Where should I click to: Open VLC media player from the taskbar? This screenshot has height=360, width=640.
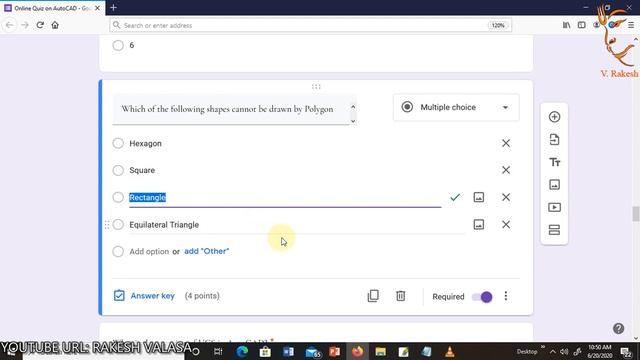[x=449, y=351]
